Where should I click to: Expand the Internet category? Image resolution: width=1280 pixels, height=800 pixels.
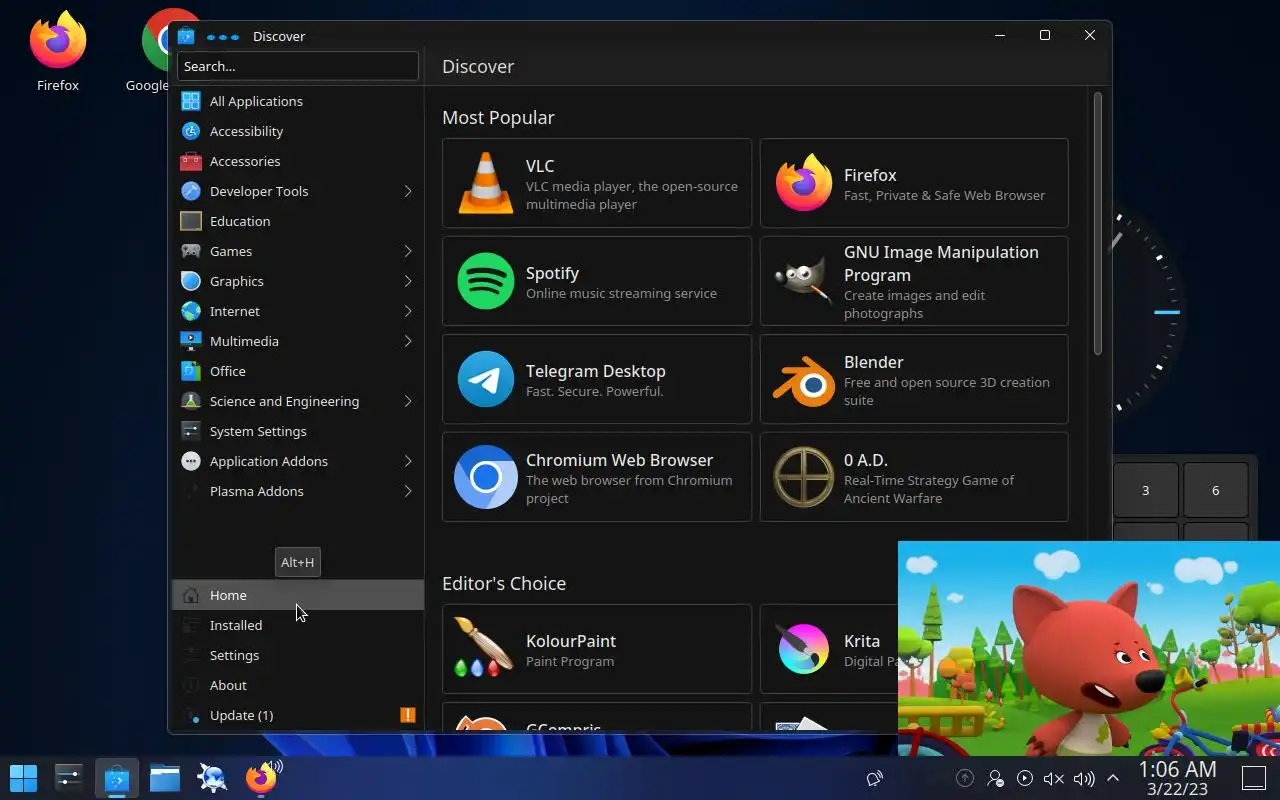click(x=408, y=311)
